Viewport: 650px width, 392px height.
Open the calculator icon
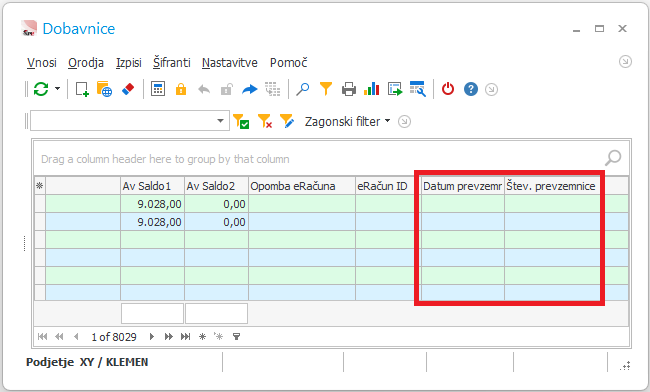click(x=158, y=89)
